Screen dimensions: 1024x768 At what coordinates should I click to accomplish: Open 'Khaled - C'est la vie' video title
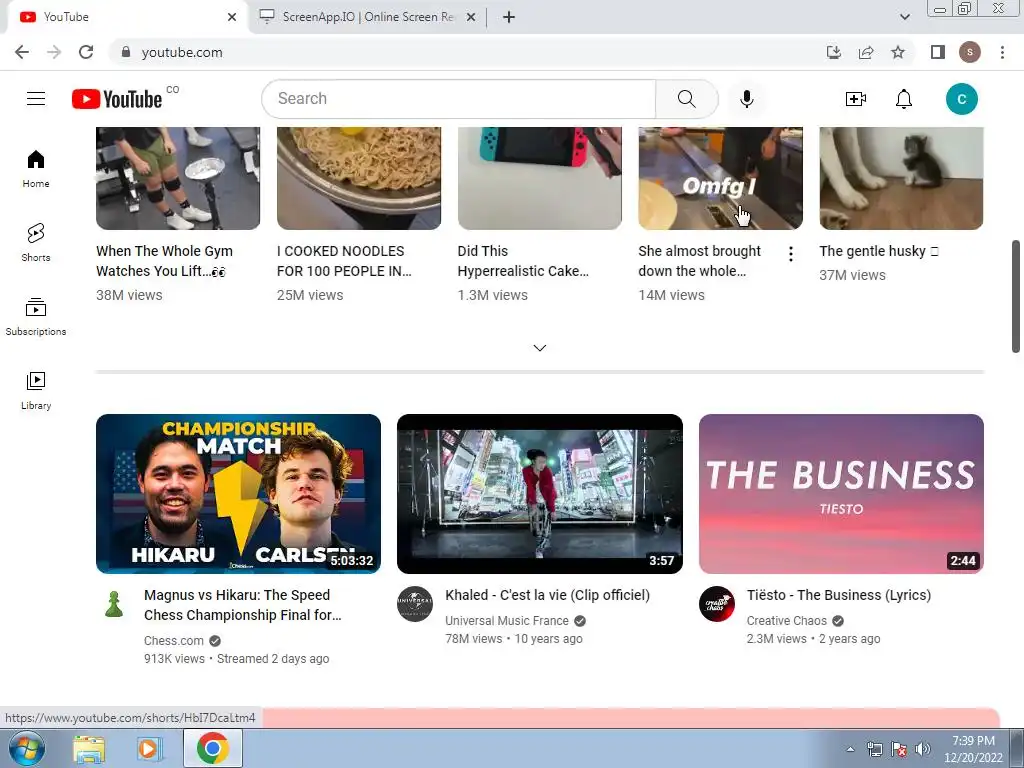click(x=547, y=595)
